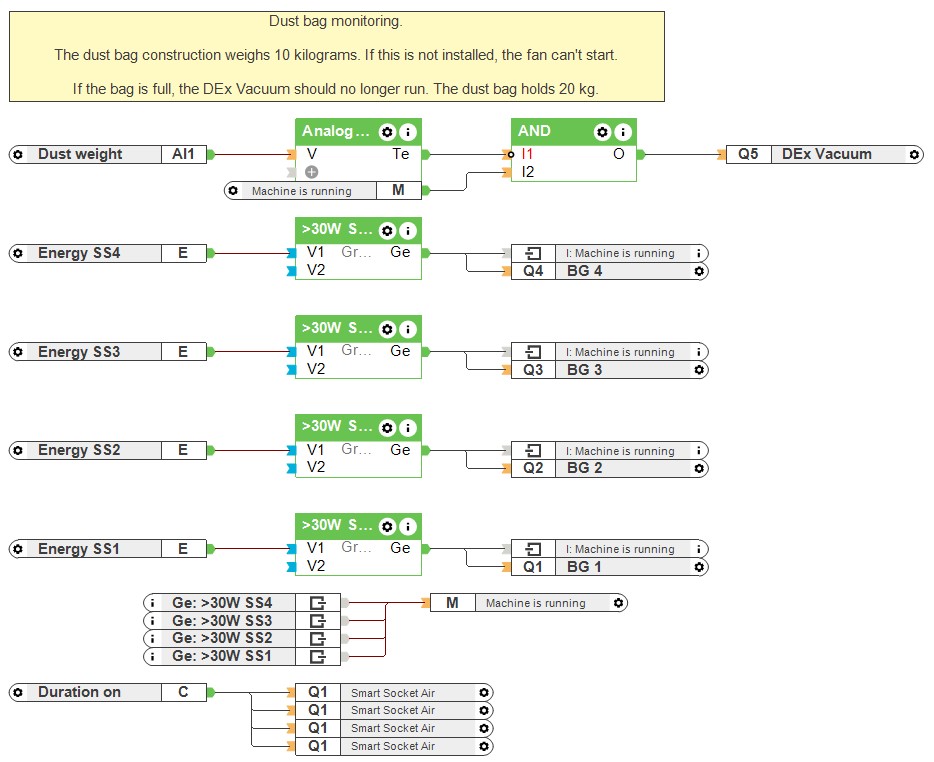This screenshot has height=762, width=934.
Task: Click info icon of Ge: >30W SS4 reference
Action: pos(152,603)
